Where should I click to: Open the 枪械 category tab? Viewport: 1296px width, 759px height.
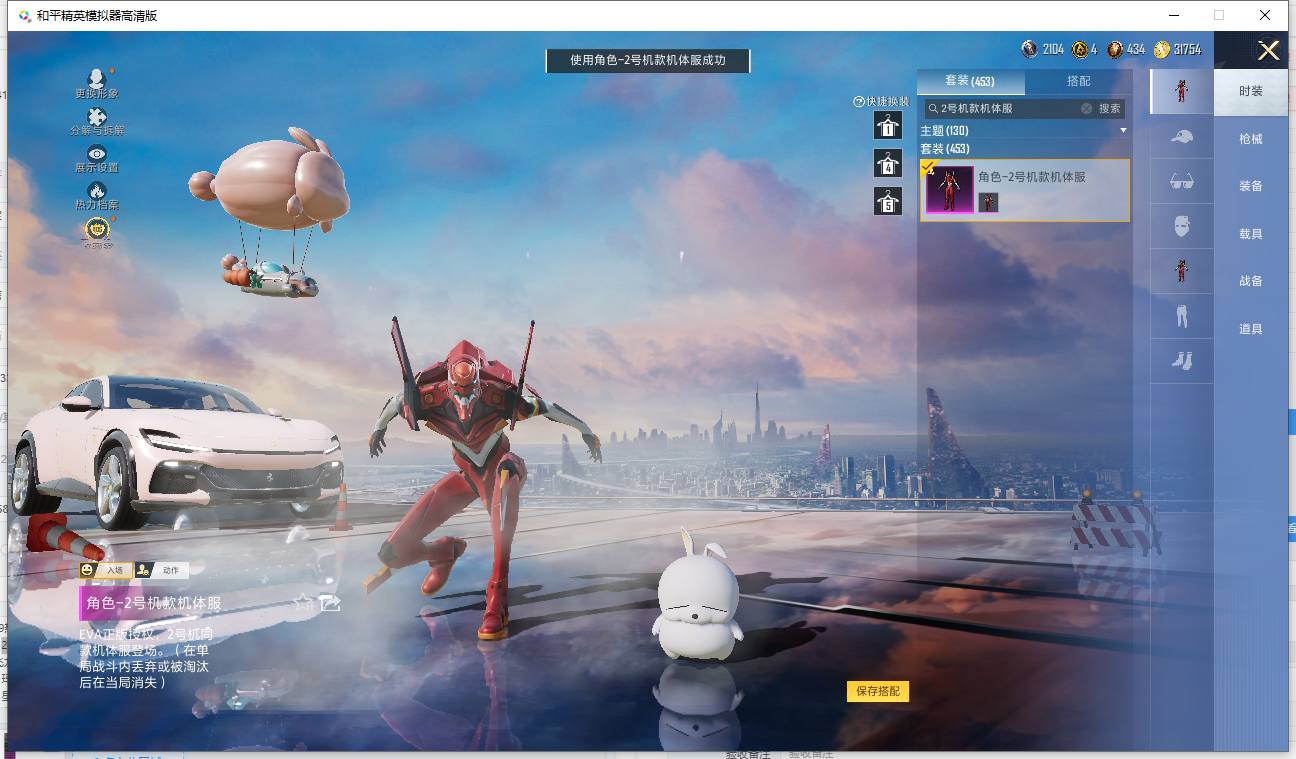pyautogui.click(x=1251, y=139)
